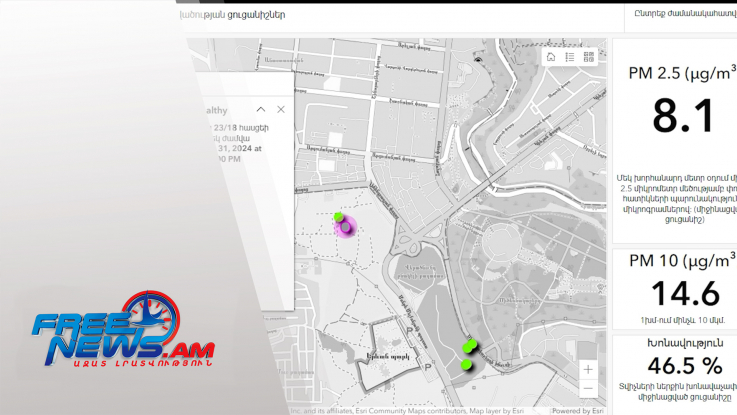Zoom in with the plus button
Image resolution: width=737 pixels, height=415 pixels.
(588, 369)
